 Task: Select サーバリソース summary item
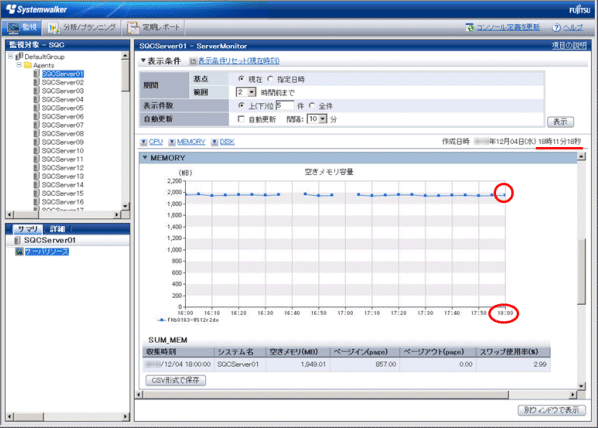coord(47,252)
